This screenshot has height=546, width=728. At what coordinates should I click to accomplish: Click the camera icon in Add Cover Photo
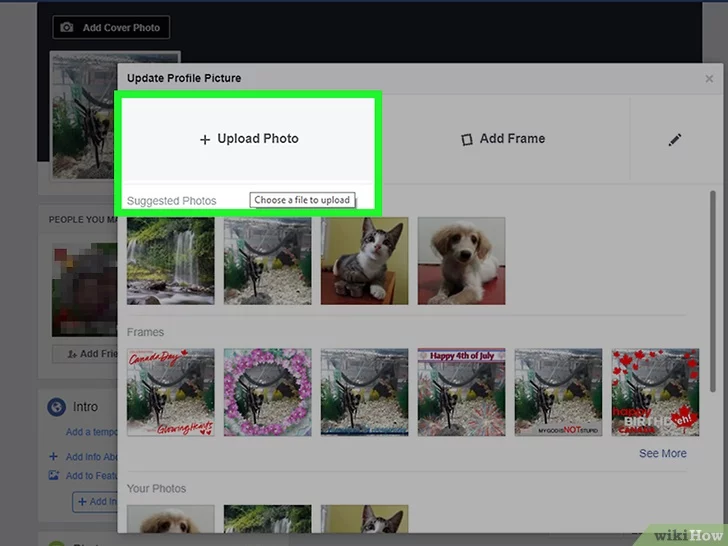click(x=67, y=27)
